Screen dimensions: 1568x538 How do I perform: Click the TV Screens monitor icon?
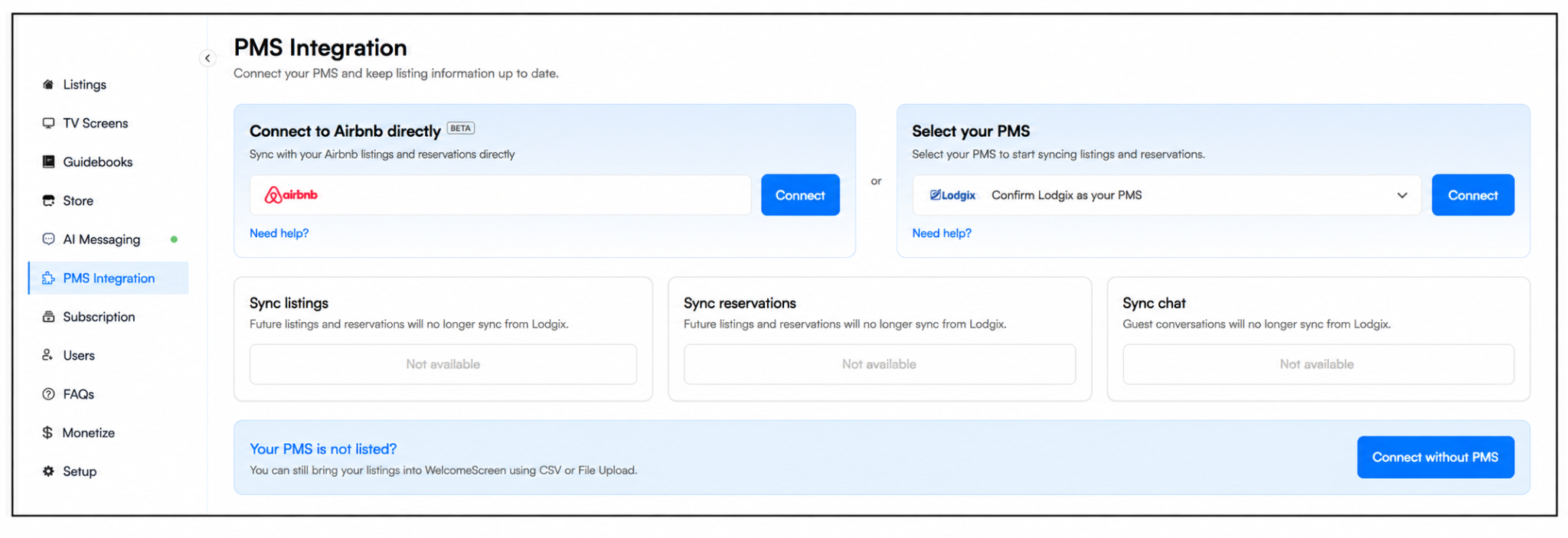pyautogui.click(x=48, y=123)
